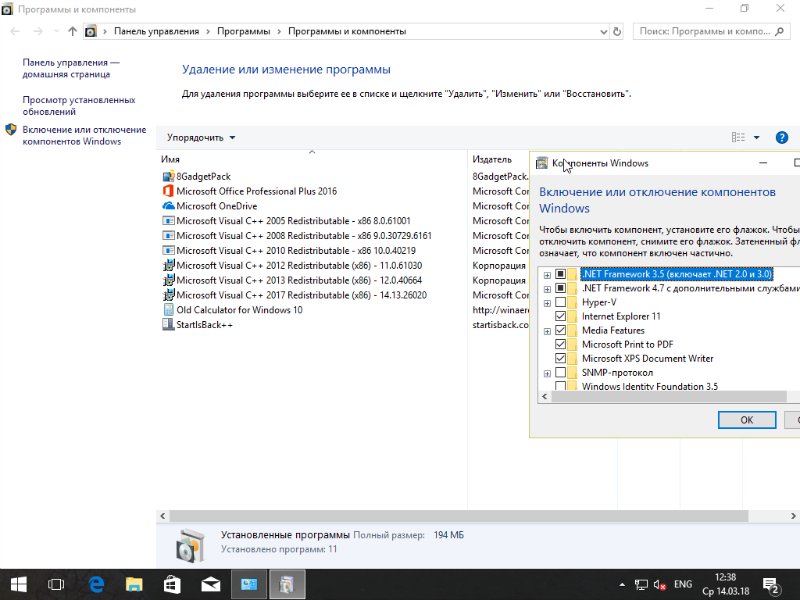Click icon of Visual C++ 2017 Redistributable
The image size is (800, 600).
(x=168, y=295)
